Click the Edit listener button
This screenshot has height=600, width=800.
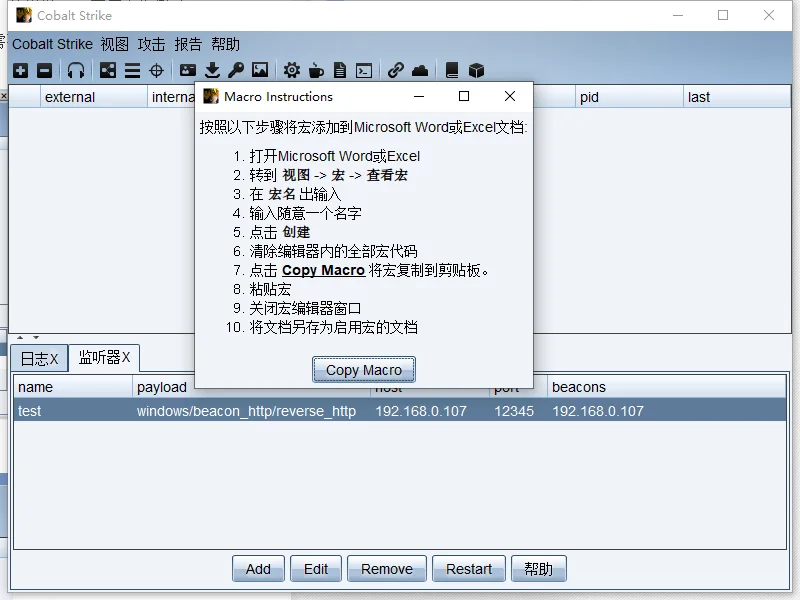point(316,569)
